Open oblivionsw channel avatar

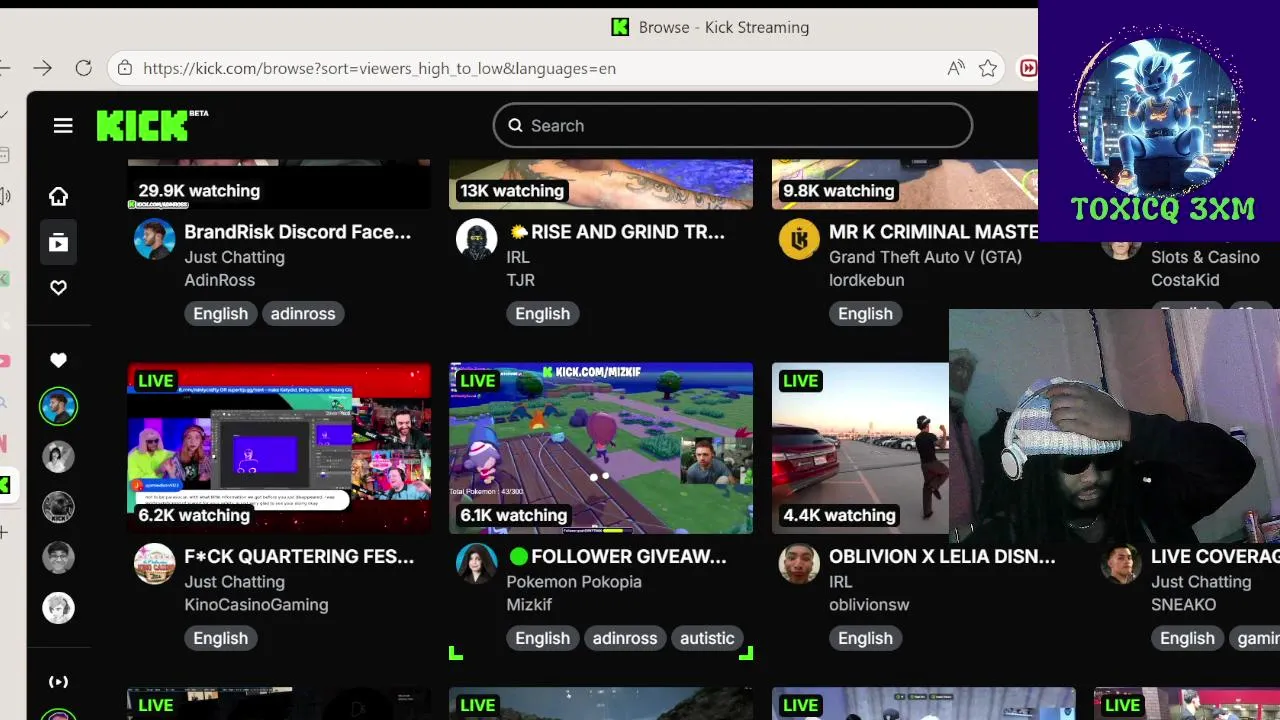pos(799,564)
